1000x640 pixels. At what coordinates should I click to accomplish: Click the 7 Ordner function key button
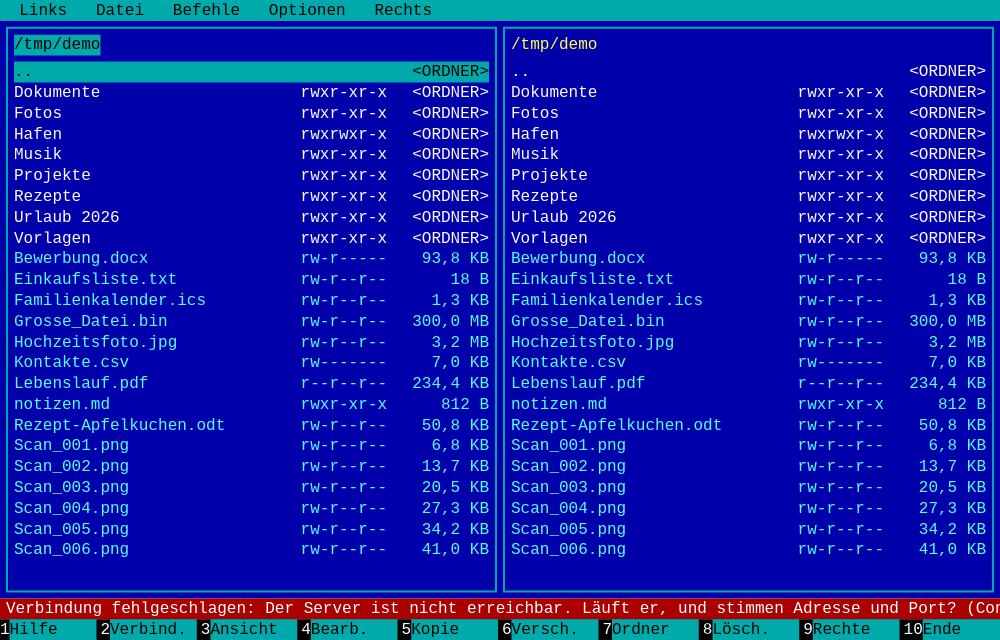tap(650, 629)
